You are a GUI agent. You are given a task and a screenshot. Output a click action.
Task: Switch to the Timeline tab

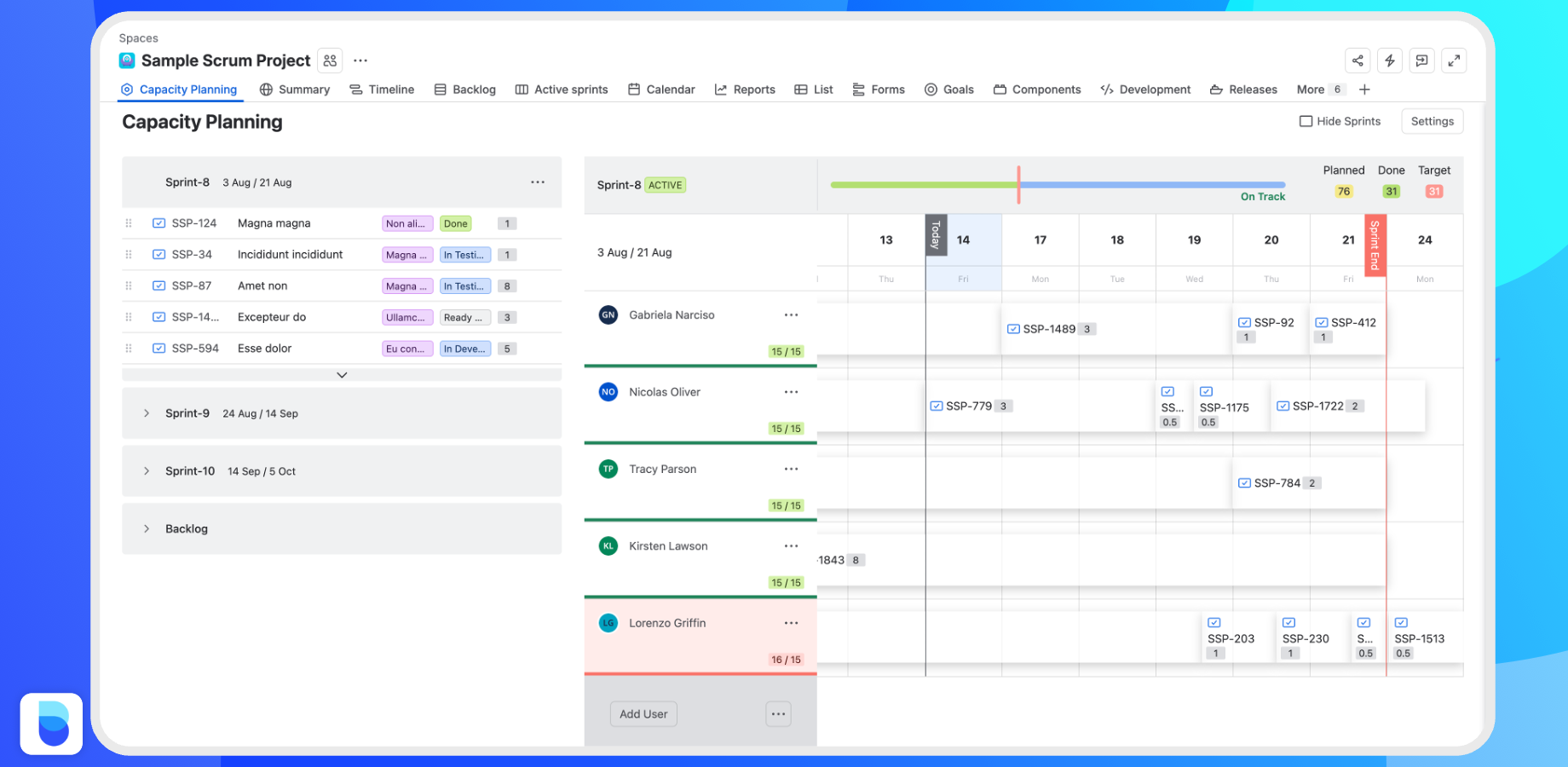pyautogui.click(x=382, y=89)
